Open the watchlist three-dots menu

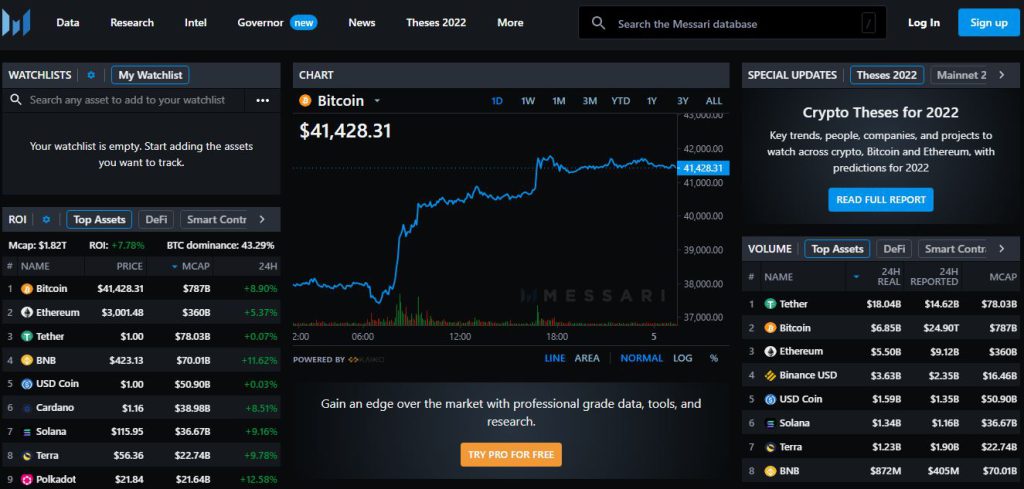coord(263,101)
